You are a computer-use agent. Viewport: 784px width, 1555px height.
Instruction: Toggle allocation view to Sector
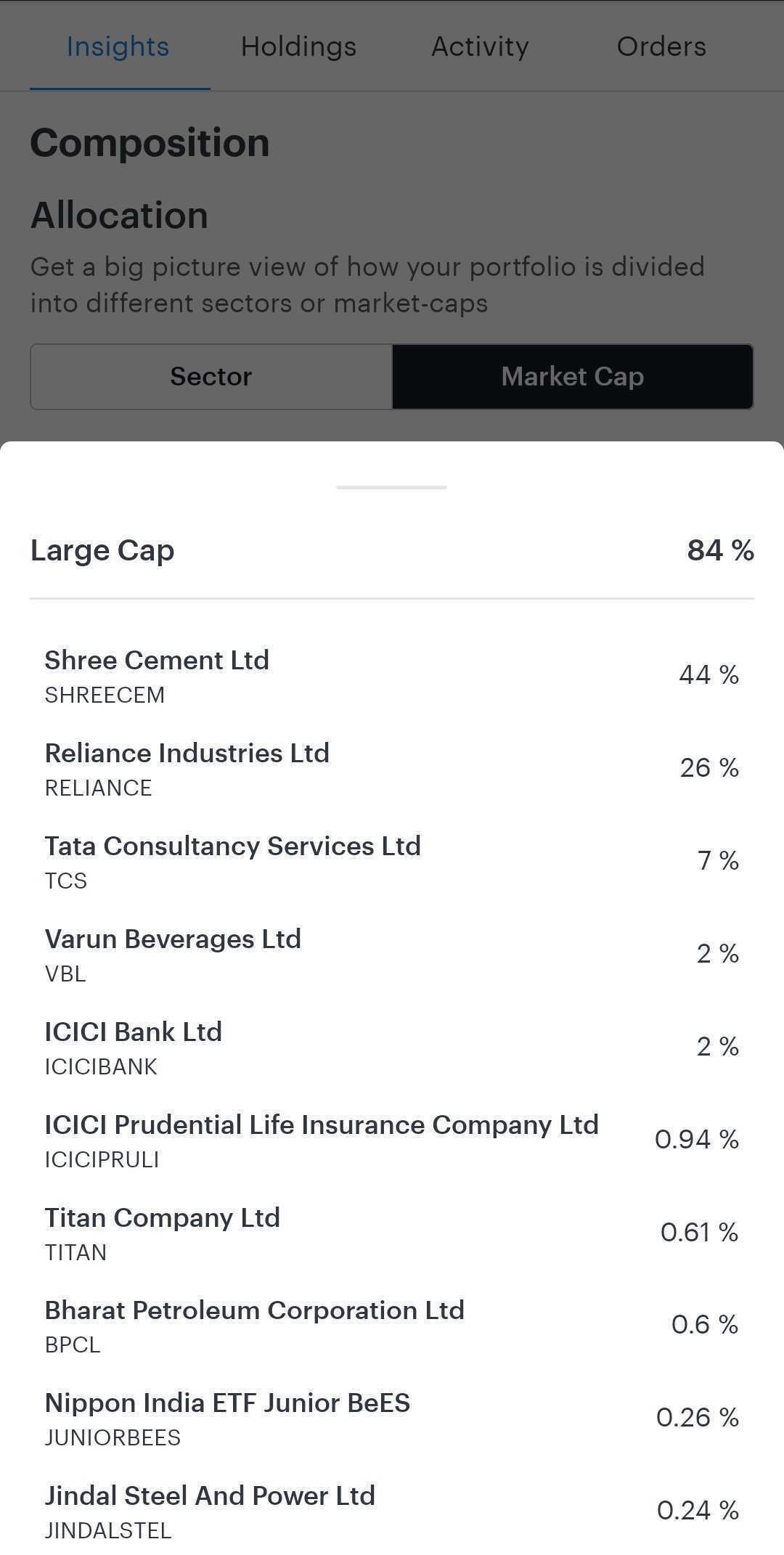[x=211, y=377]
